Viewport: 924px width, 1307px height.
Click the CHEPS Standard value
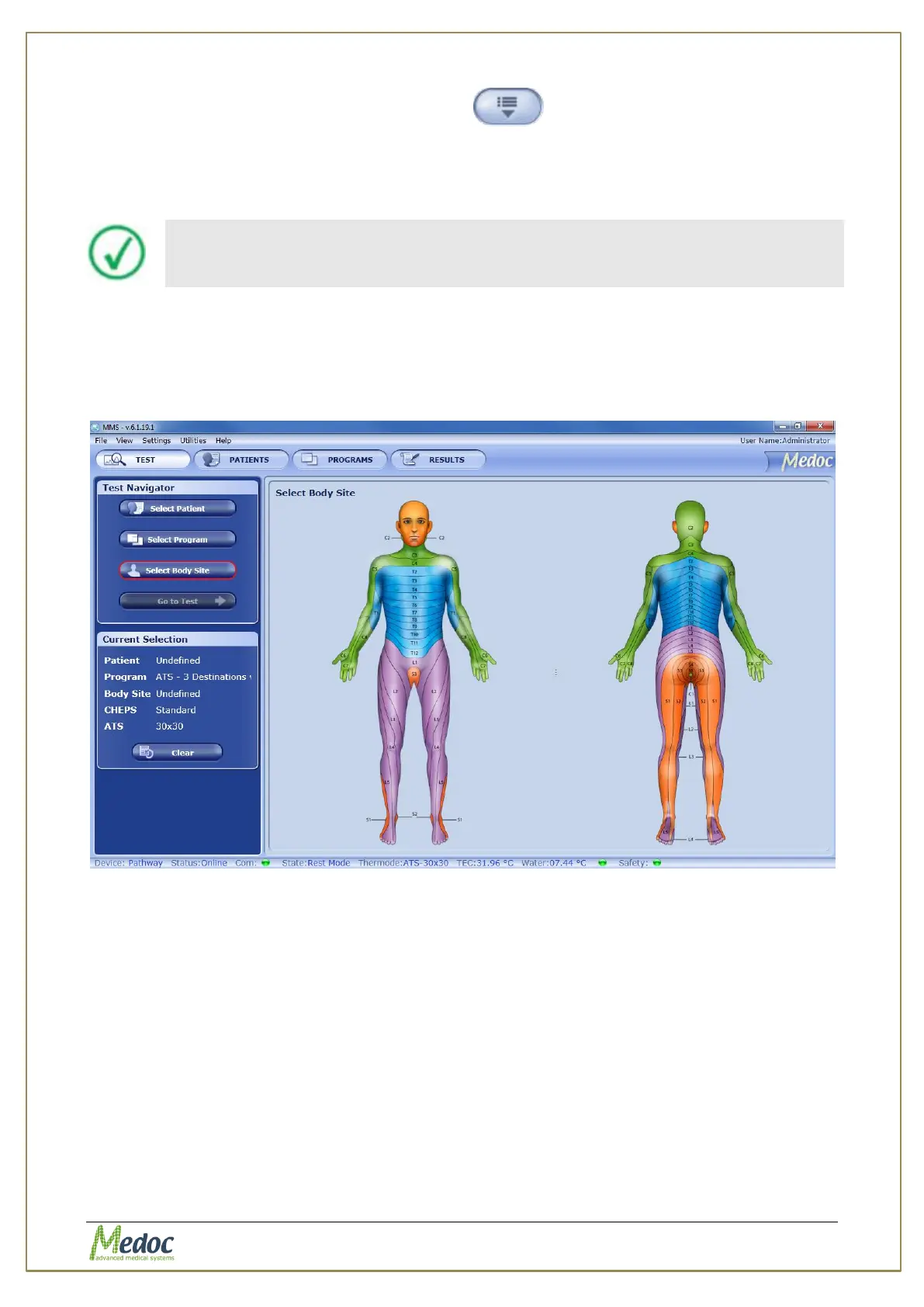coord(175,710)
